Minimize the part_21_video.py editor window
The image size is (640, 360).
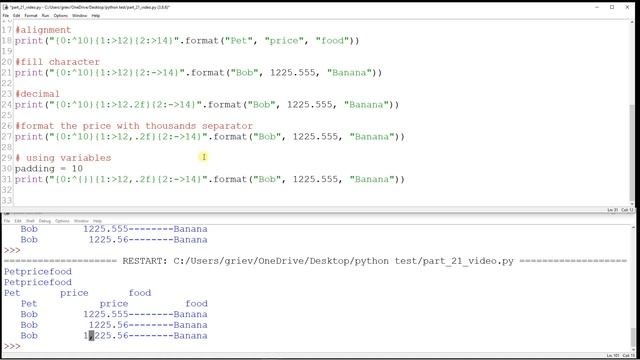click(597, 7)
